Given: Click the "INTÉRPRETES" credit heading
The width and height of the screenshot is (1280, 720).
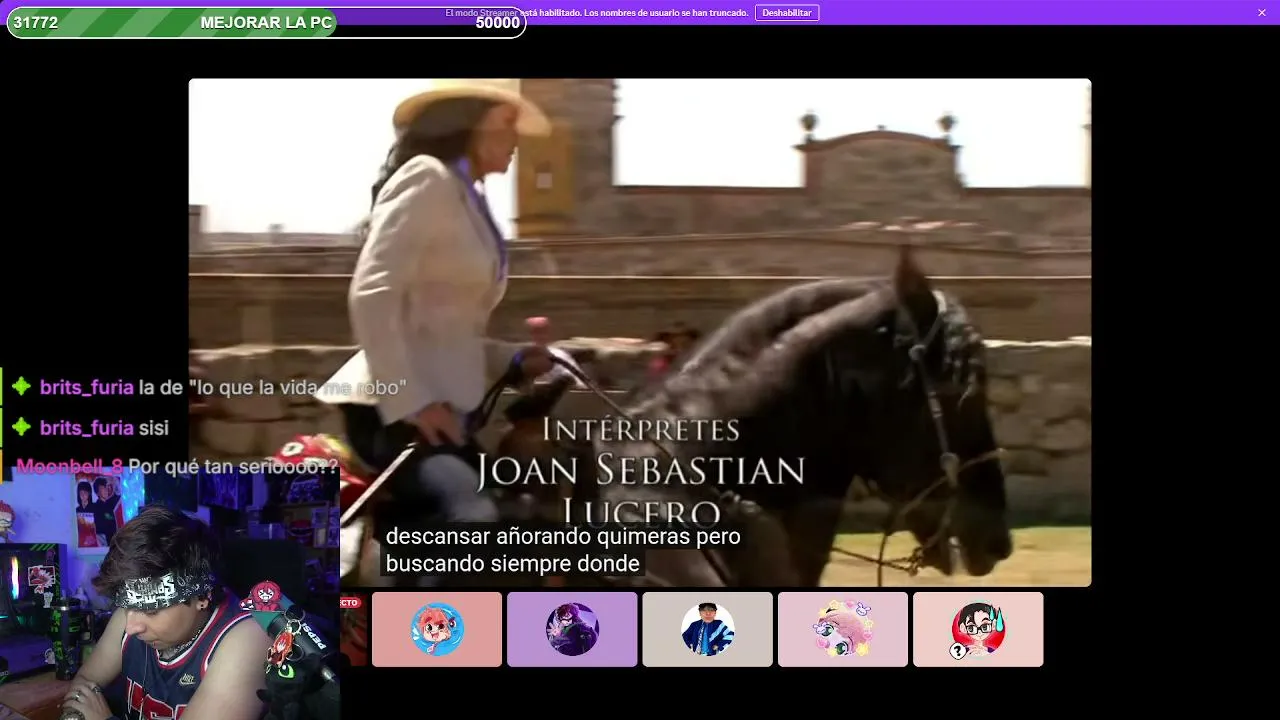Looking at the screenshot, I should 641,429.
